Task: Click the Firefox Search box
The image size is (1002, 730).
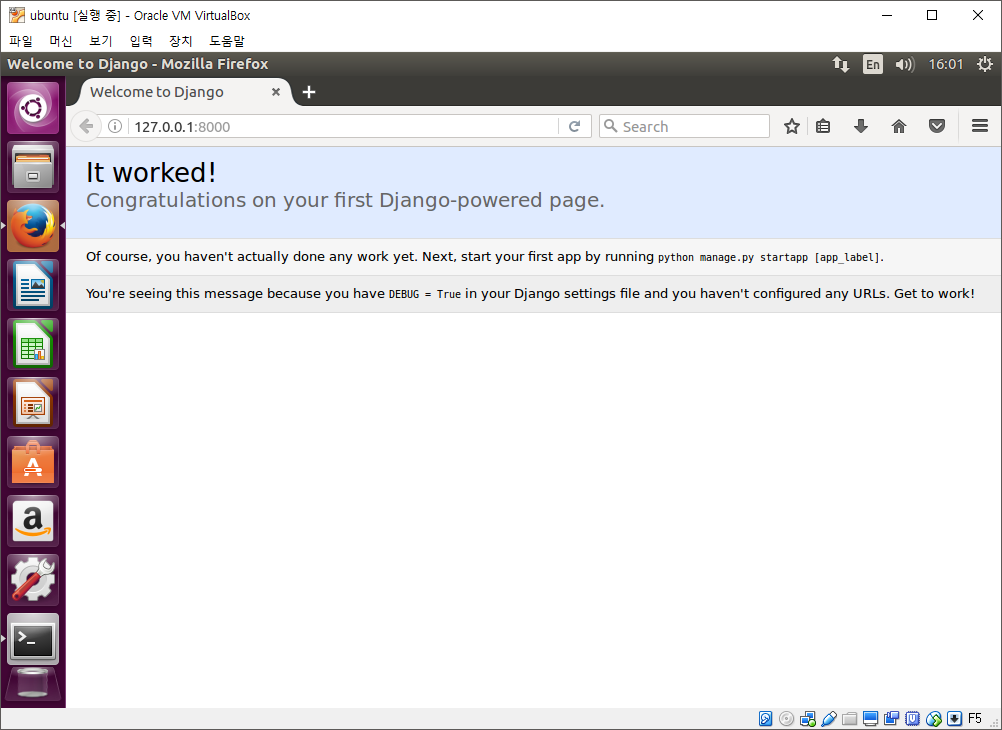Action: pos(684,127)
